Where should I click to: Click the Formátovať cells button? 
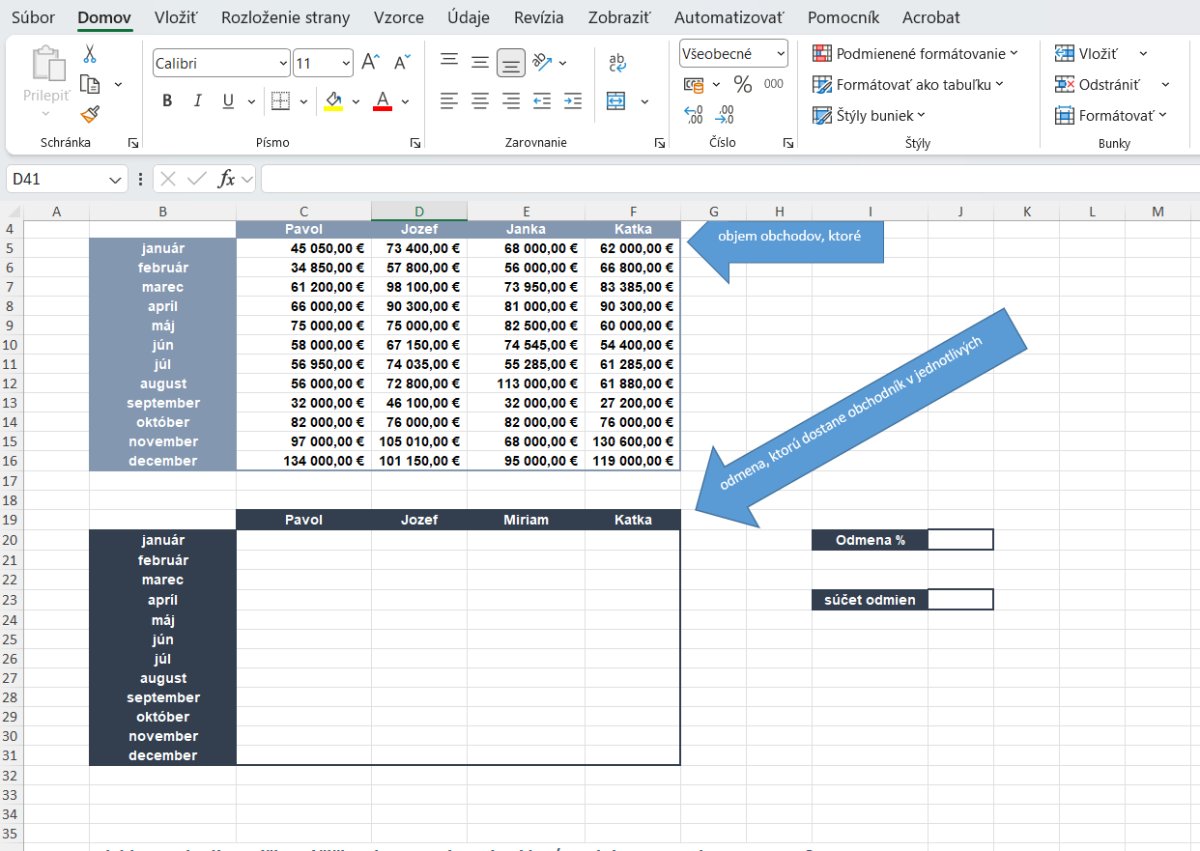pyautogui.click(x=1111, y=115)
